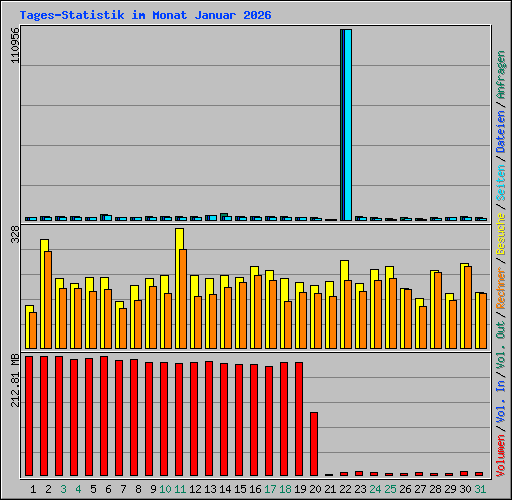Click the green weekend day label '31'

pyautogui.click(x=480, y=489)
